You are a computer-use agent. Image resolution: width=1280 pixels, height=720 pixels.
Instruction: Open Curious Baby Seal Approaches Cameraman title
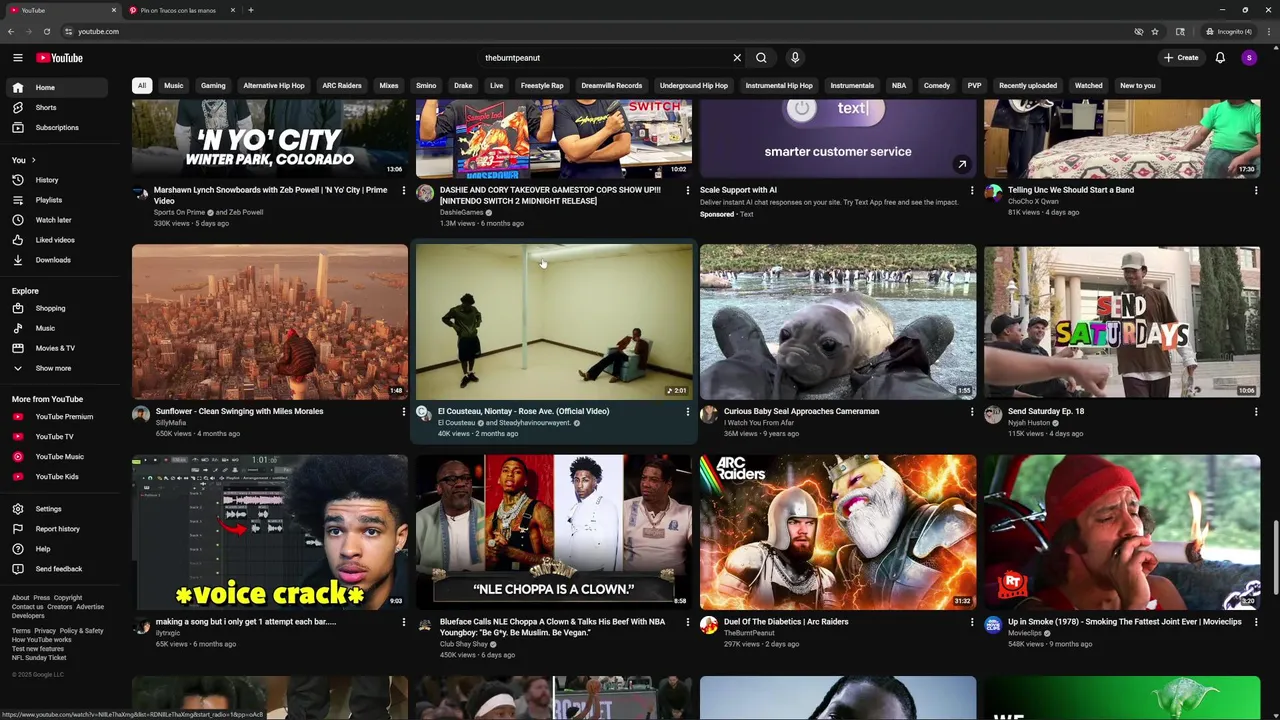point(801,411)
